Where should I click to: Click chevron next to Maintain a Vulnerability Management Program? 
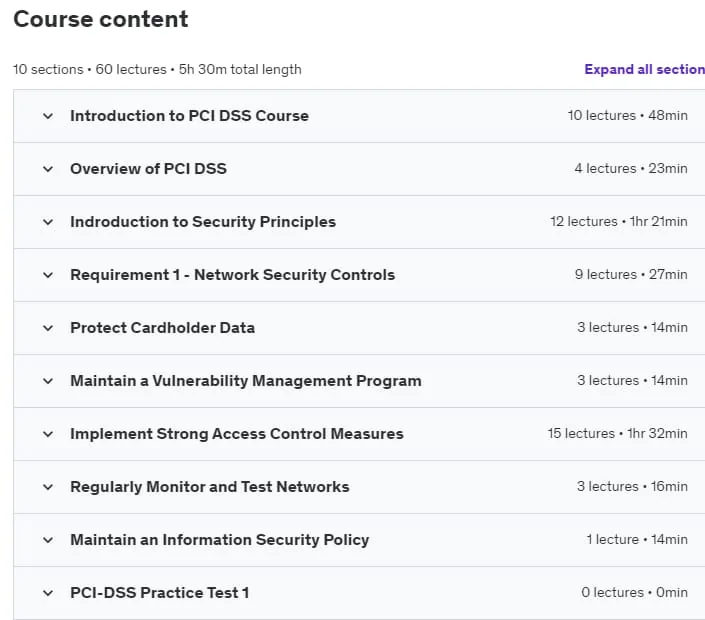tap(48, 381)
